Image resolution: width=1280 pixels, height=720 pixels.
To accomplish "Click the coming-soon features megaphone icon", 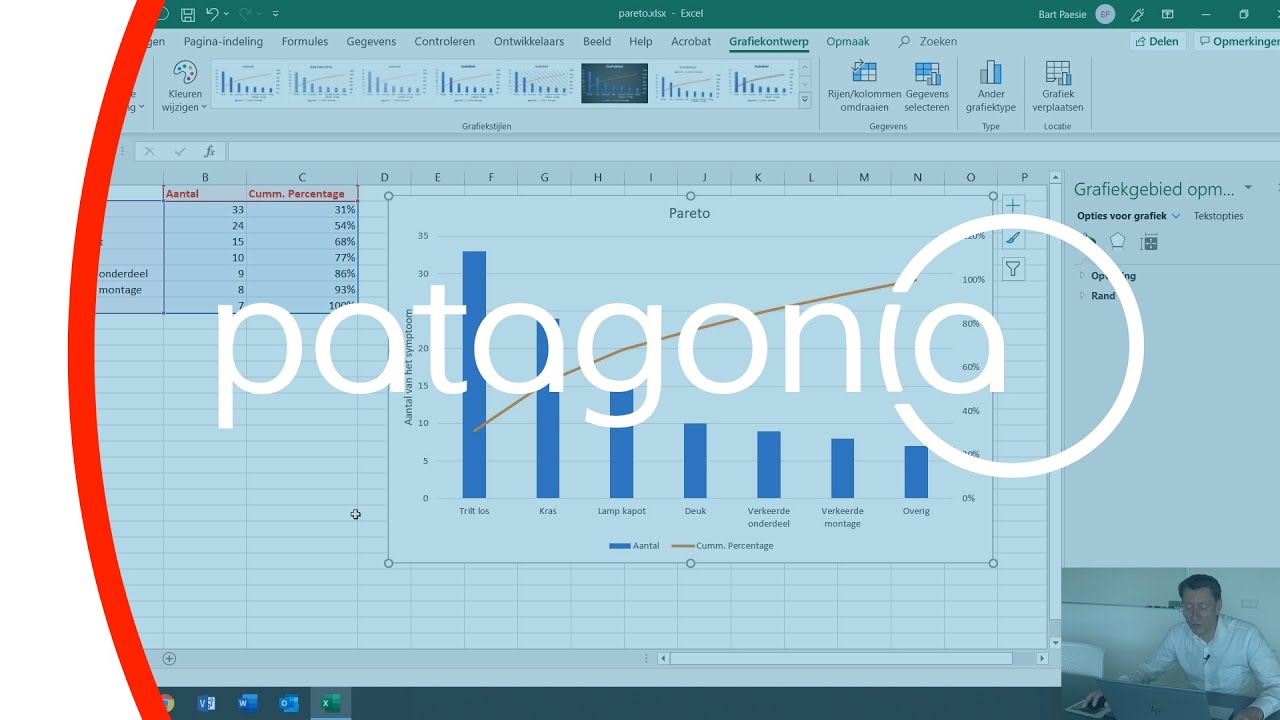I will (x=1137, y=14).
